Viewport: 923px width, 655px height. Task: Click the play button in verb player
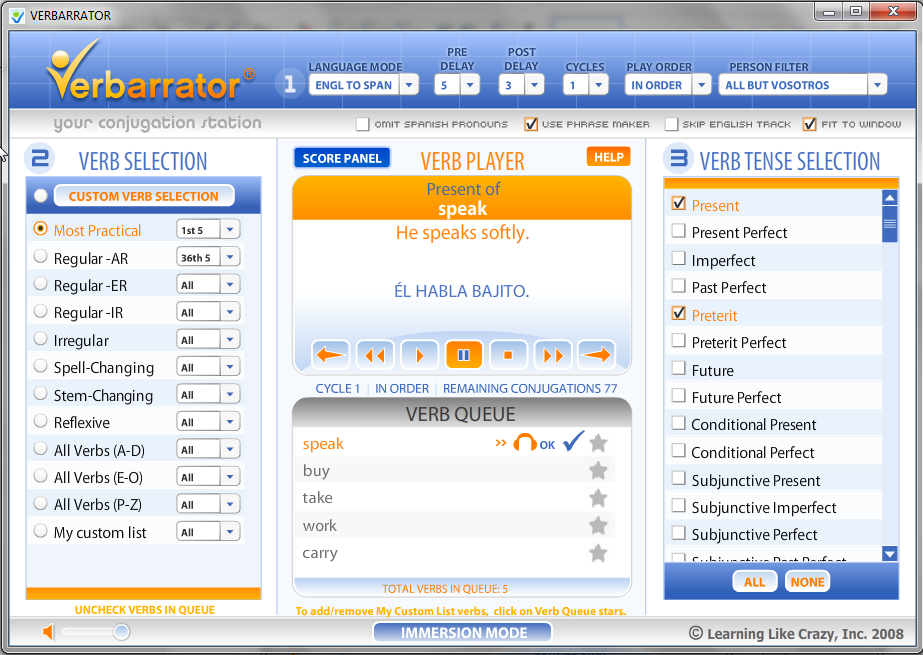coord(419,355)
